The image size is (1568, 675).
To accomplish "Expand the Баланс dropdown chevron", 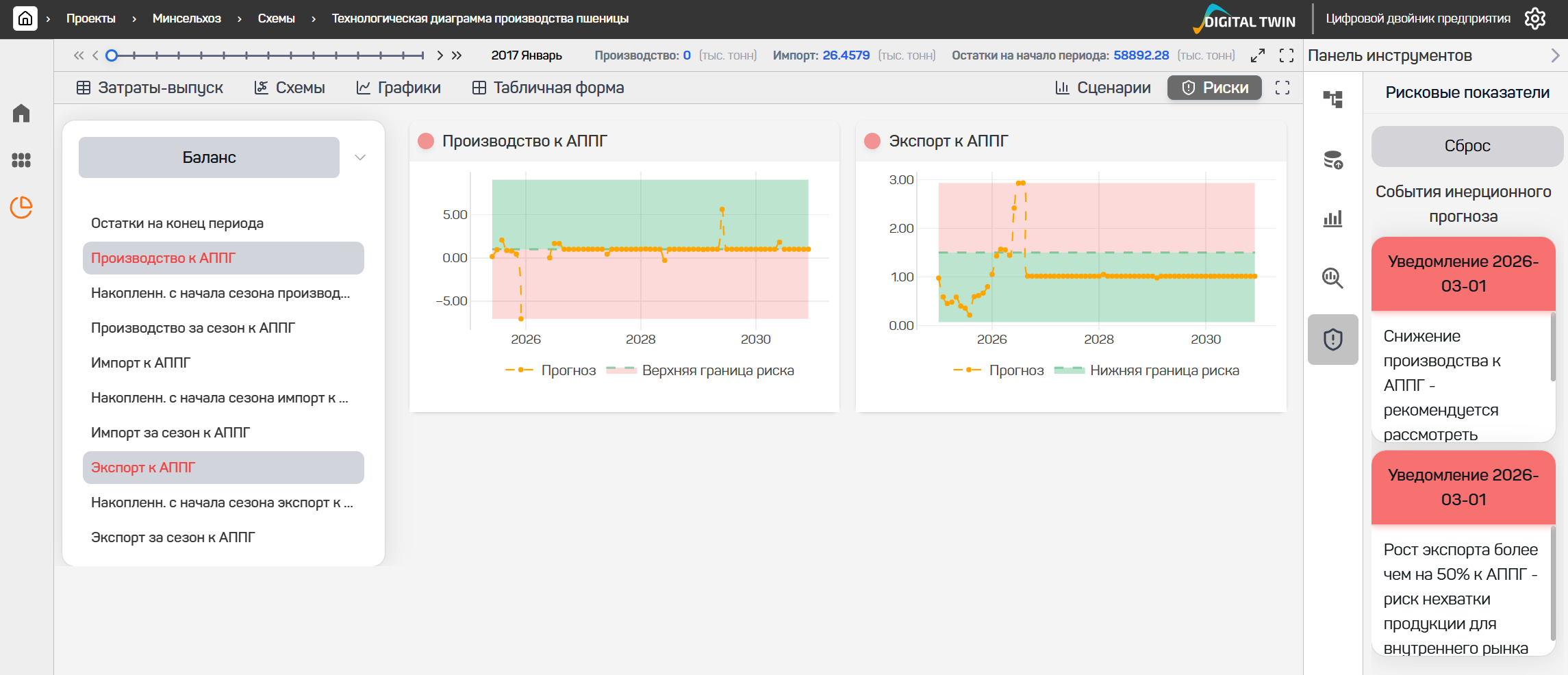I will pyautogui.click(x=360, y=157).
